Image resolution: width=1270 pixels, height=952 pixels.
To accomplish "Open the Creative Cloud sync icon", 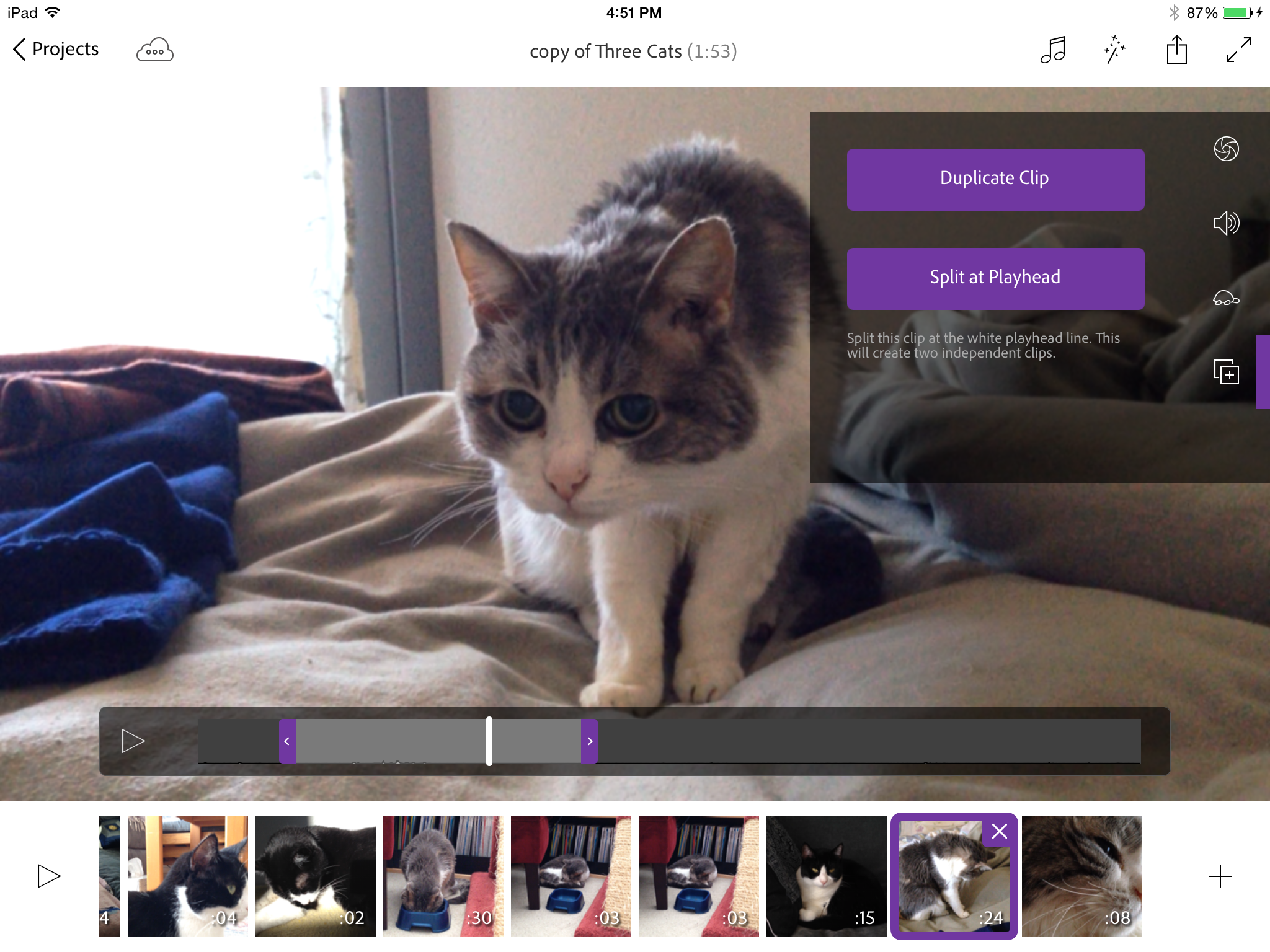I will click(x=154, y=50).
